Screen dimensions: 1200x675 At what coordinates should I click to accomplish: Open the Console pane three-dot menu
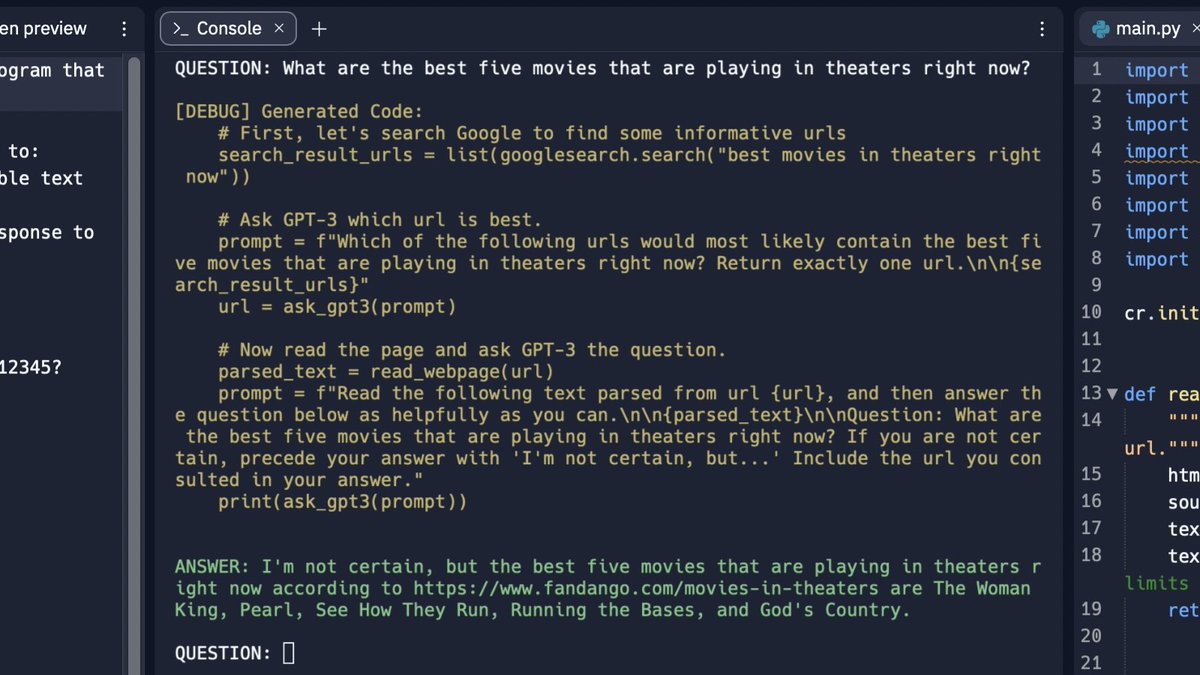[1043, 29]
